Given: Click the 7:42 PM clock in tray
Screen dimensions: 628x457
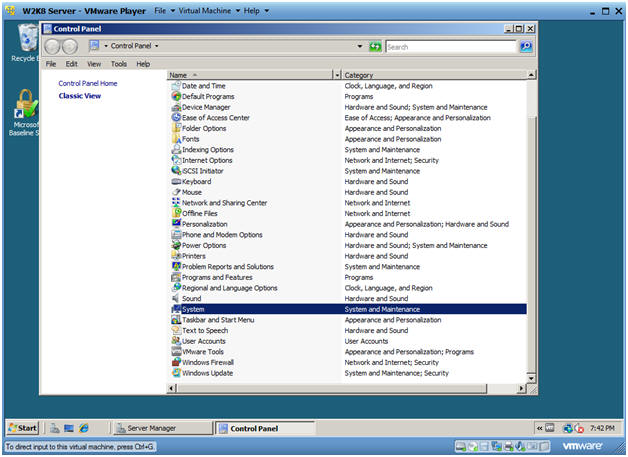Looking at the screenshot, I should (602, 428).
